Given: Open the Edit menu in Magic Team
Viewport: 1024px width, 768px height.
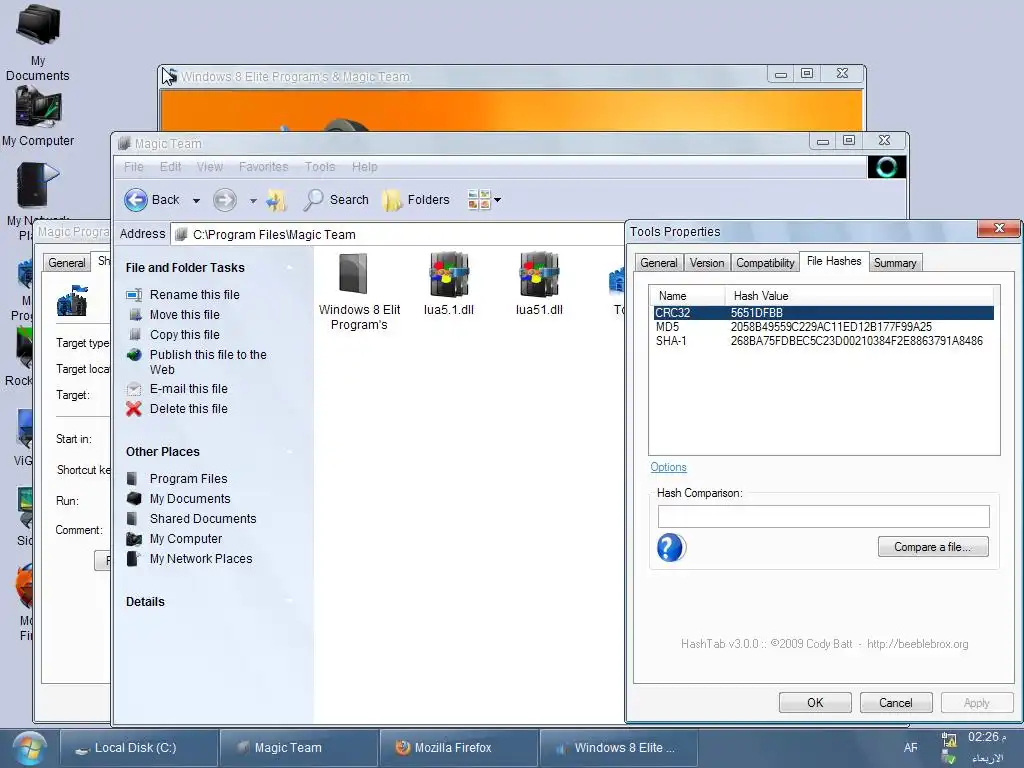Looking at the screenshot, I should [x=170, y=167].
